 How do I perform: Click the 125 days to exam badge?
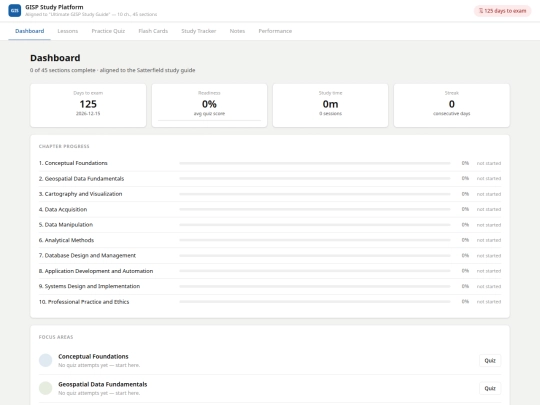point(502,11)
